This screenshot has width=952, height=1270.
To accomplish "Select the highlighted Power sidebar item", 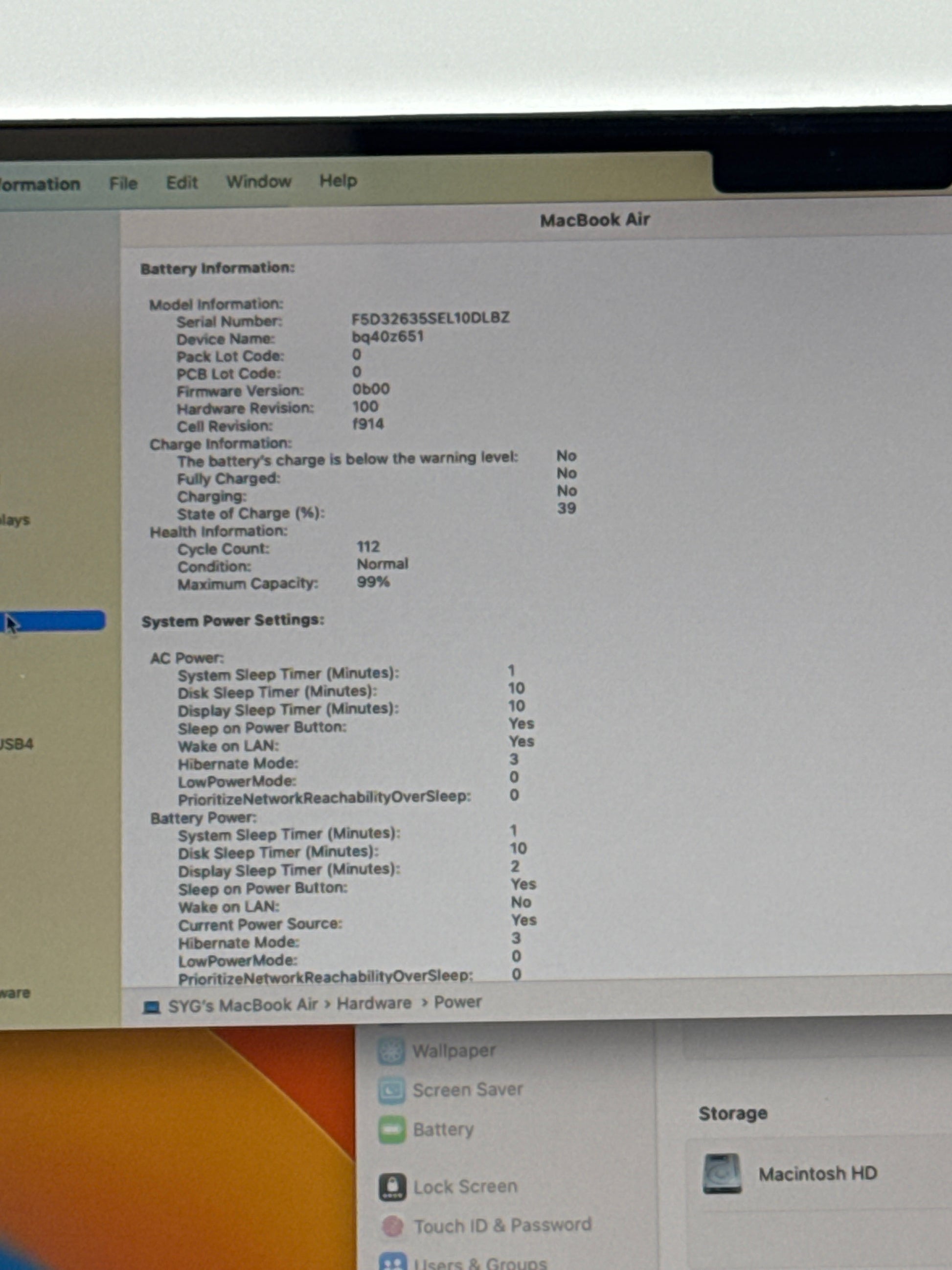I will tap(54, 621).
